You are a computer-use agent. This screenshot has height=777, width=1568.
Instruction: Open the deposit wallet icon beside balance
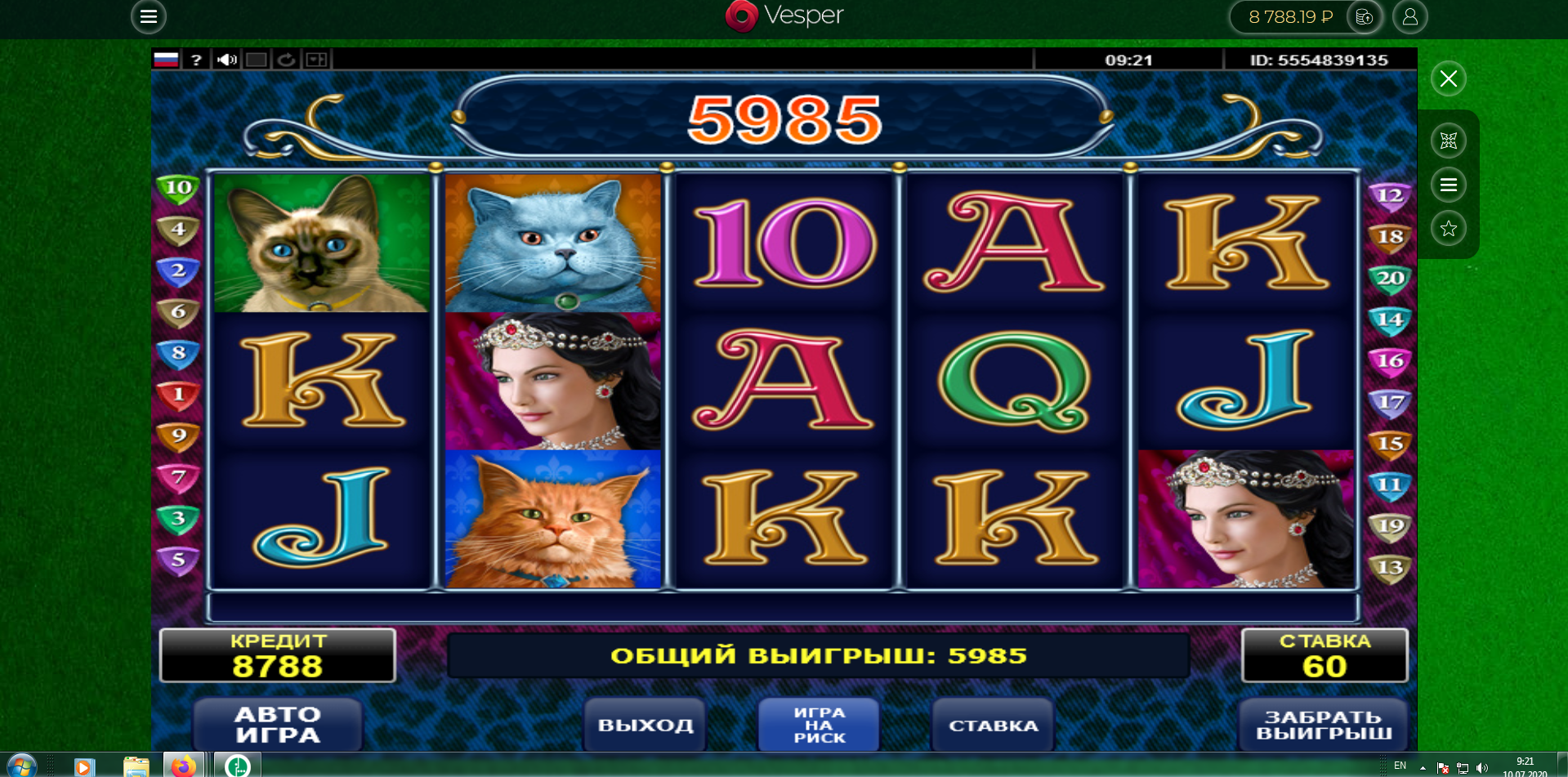click(x=1364, y=16)
